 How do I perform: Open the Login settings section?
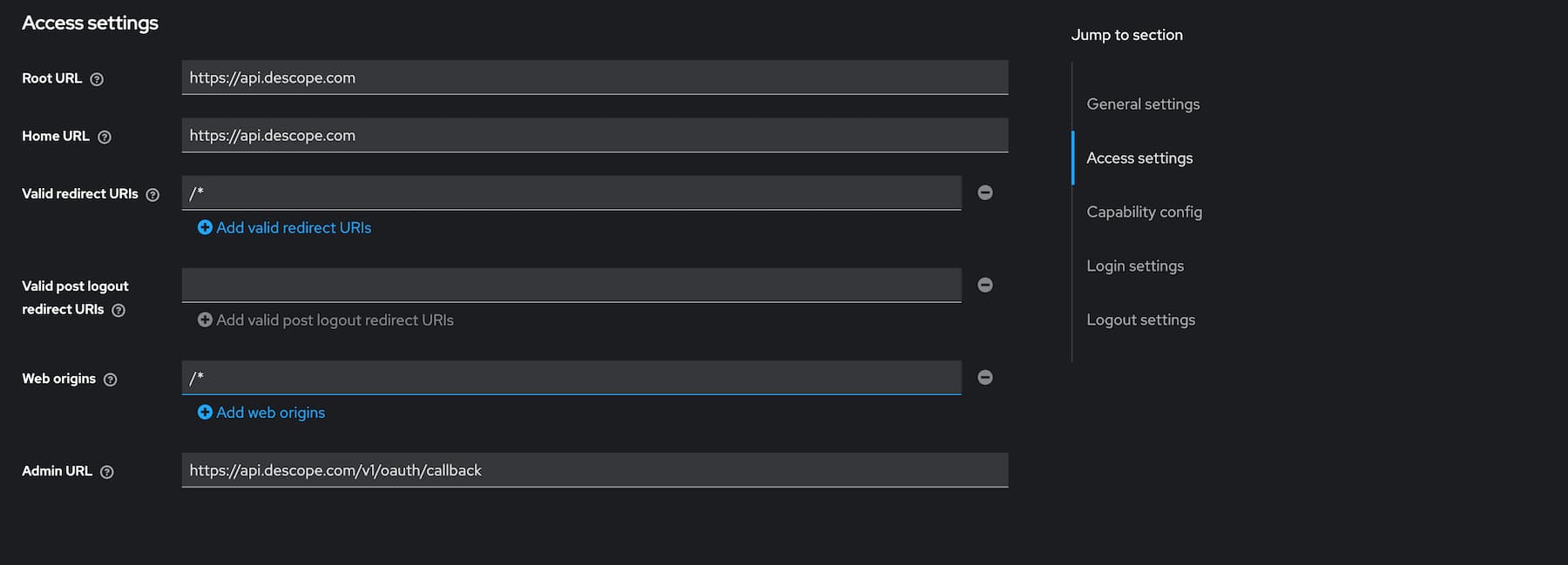1134,266
